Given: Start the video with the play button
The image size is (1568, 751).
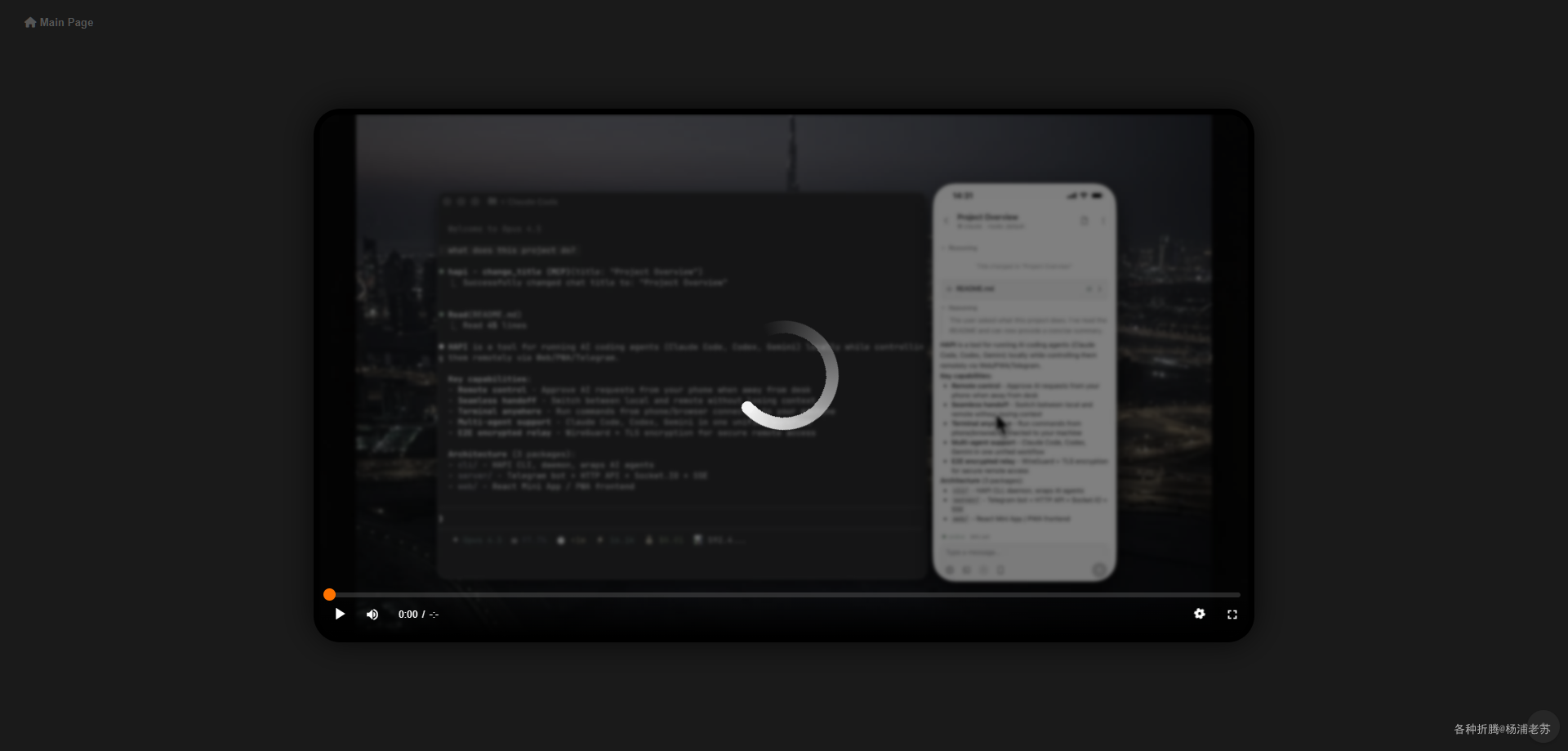Looking at the screenshot, I should (x=340, y=614).
